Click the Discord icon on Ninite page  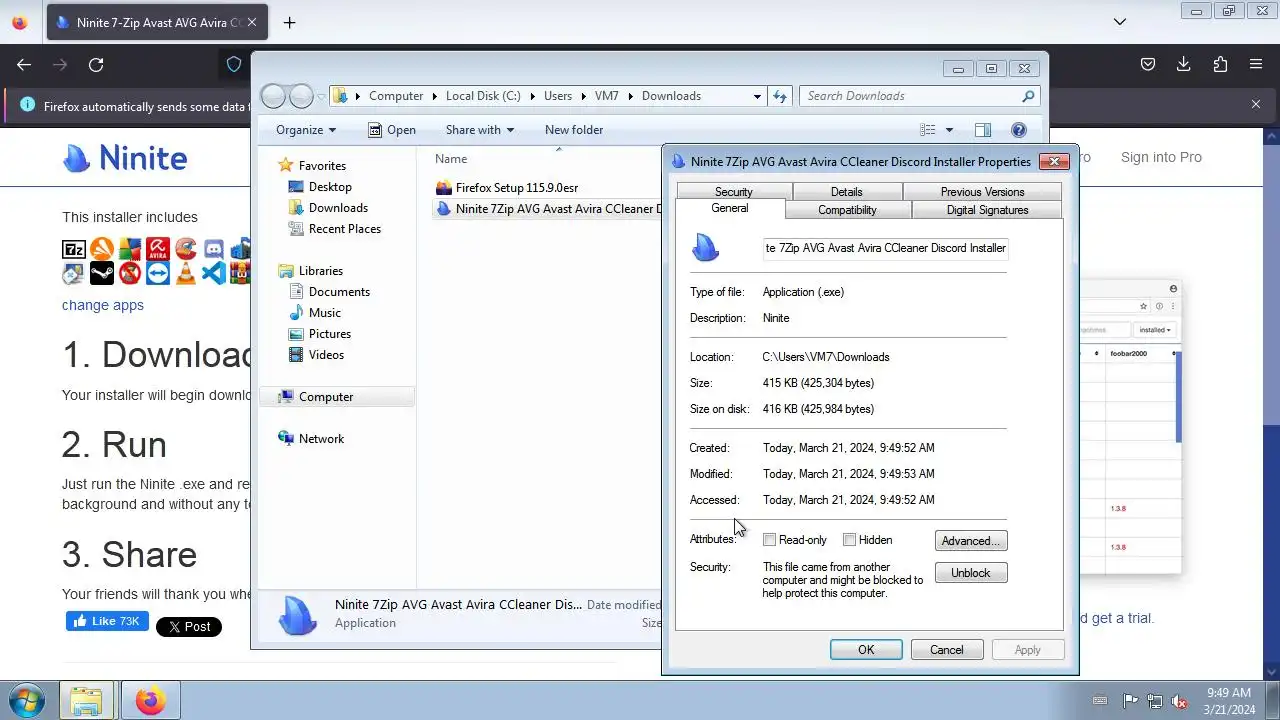pyautogui.click(x=214, y=249)
